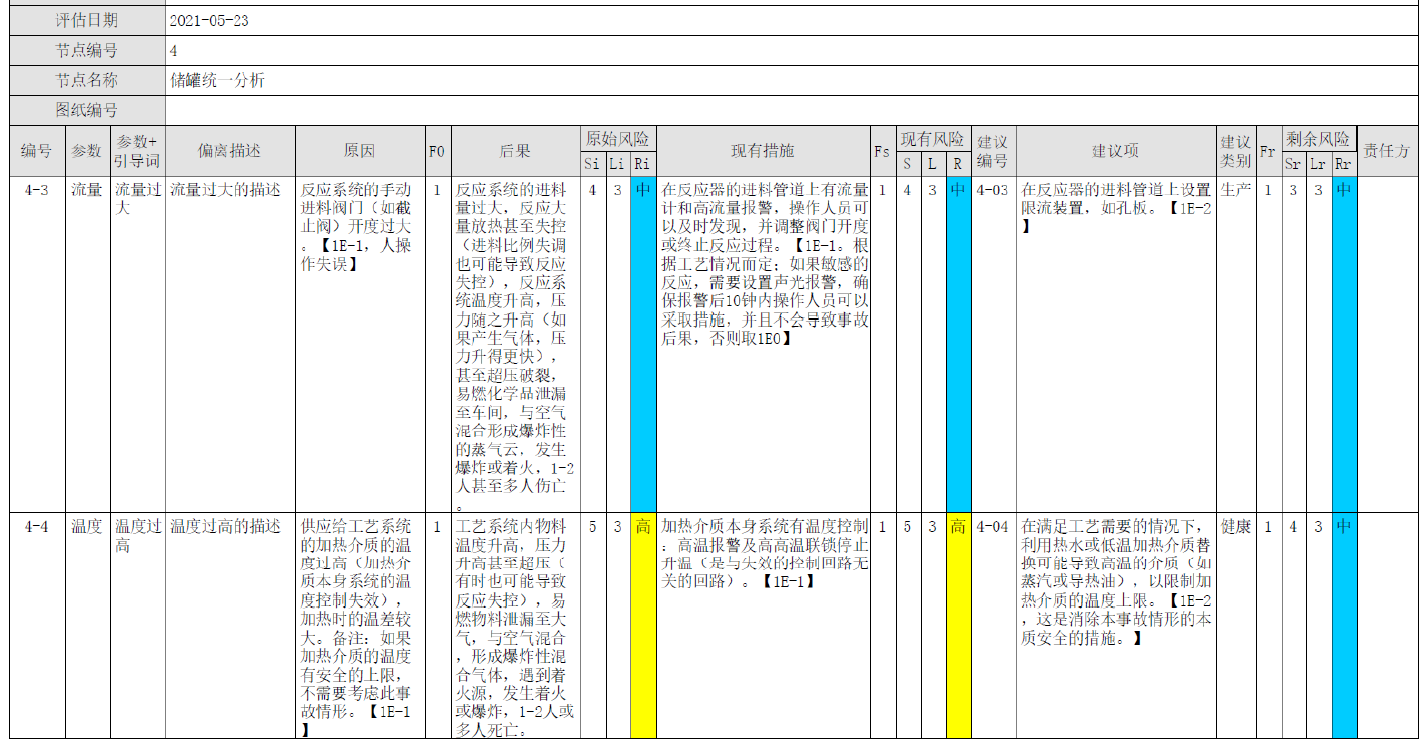Select the Rr sub-header
Screen dimensions: 1428x746
coord(1344,164)
